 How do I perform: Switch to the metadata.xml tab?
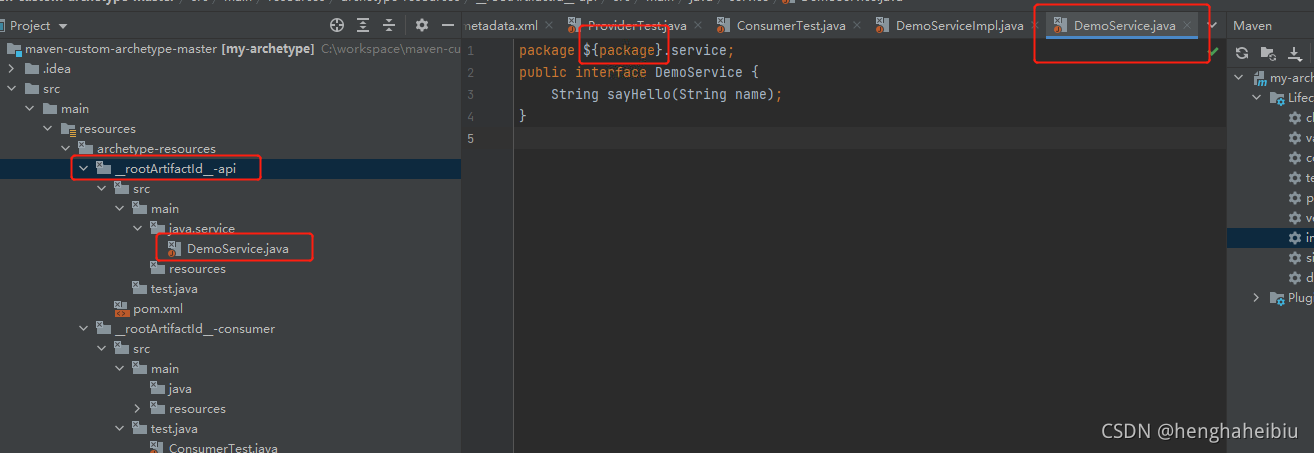click(502, 25)
